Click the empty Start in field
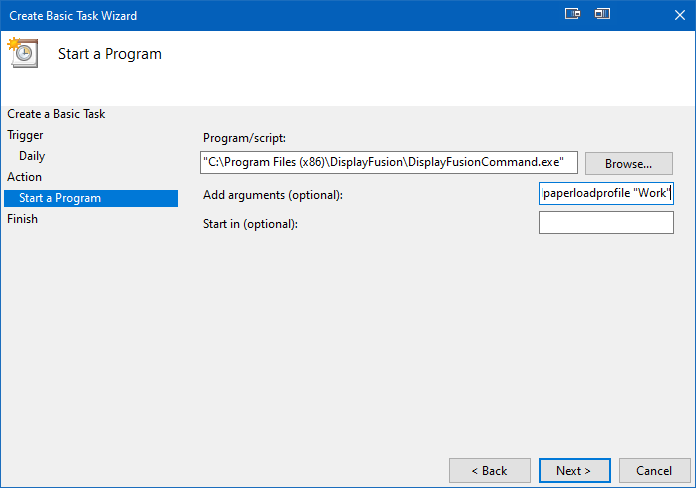 point(606,222)
